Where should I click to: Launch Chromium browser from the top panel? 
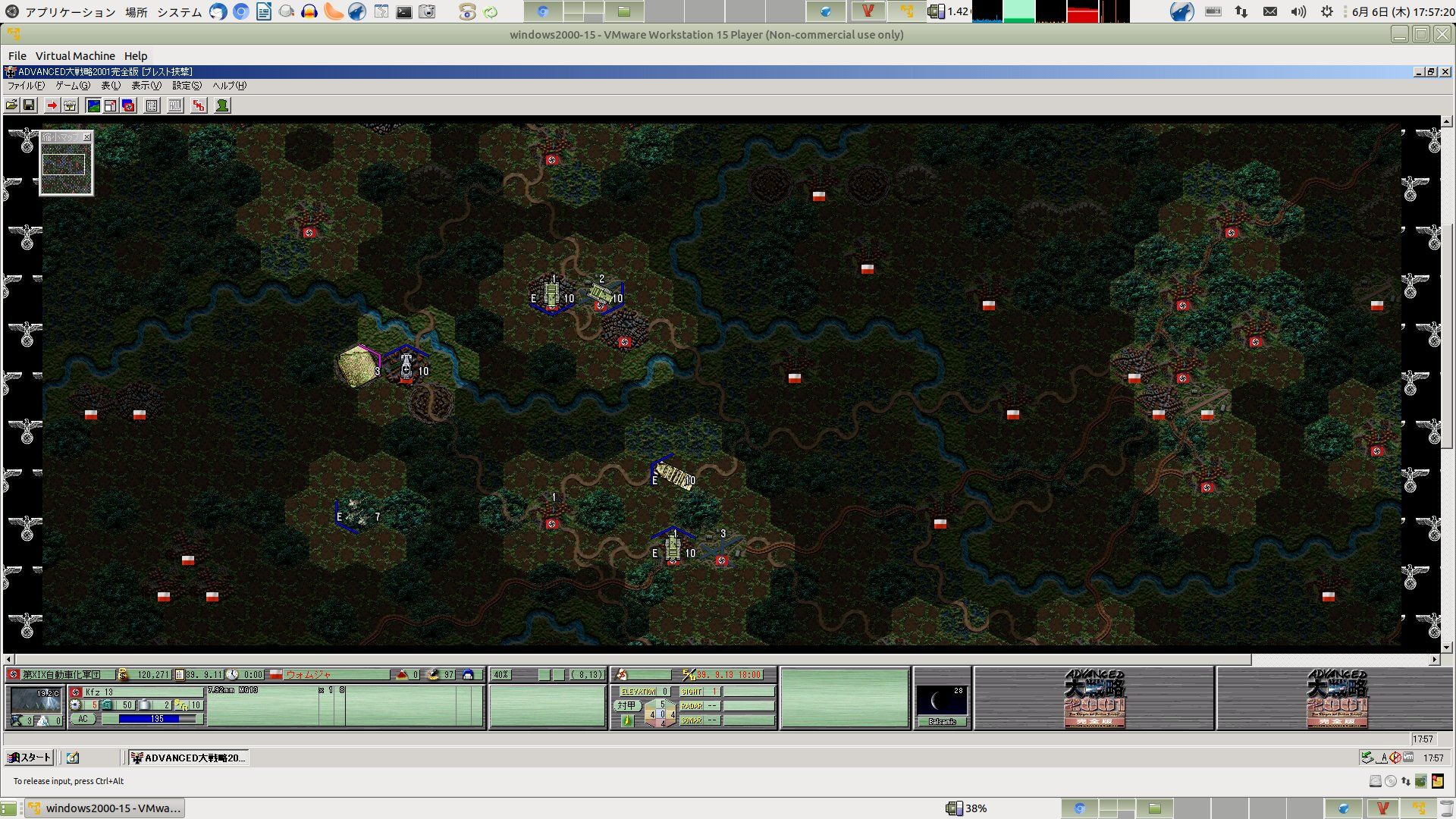[241, 11]
